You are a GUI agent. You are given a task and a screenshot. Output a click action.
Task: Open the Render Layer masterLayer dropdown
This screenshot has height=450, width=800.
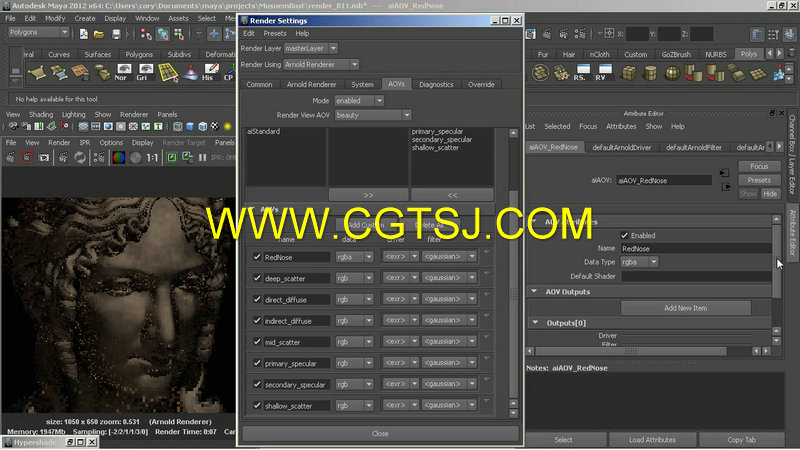tap(311, 48)
